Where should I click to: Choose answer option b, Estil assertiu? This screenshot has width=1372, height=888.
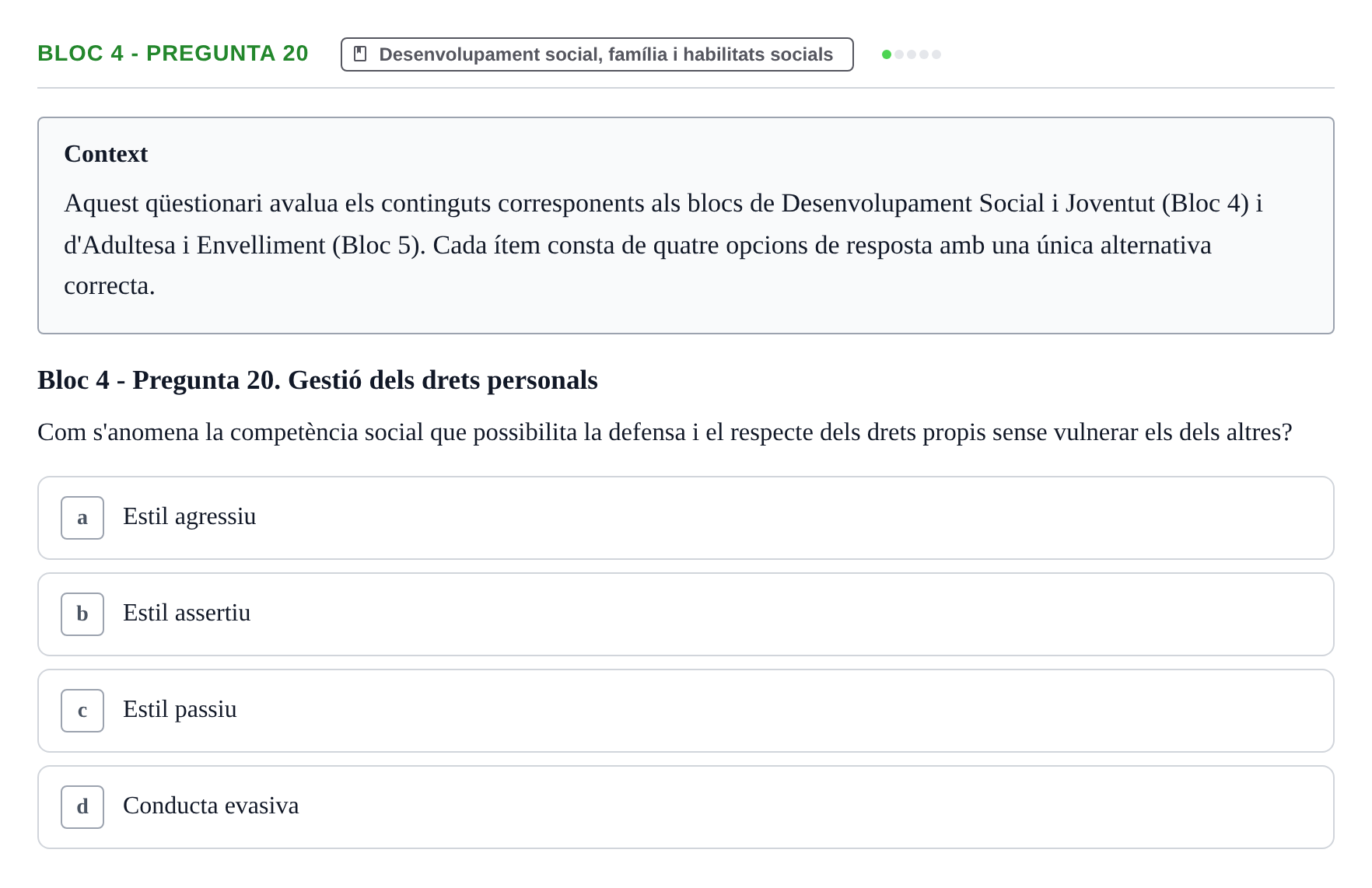point(685,614)
